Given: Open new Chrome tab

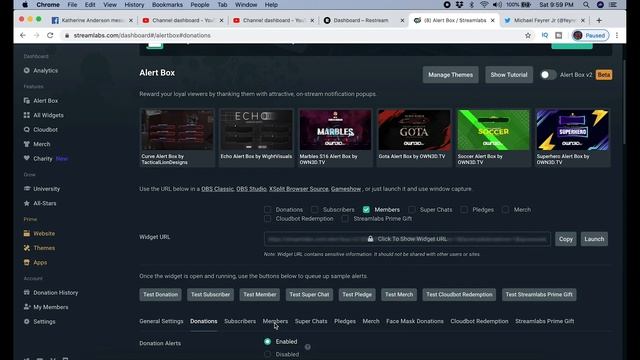Looking at the screenshot, I should 599,20.
